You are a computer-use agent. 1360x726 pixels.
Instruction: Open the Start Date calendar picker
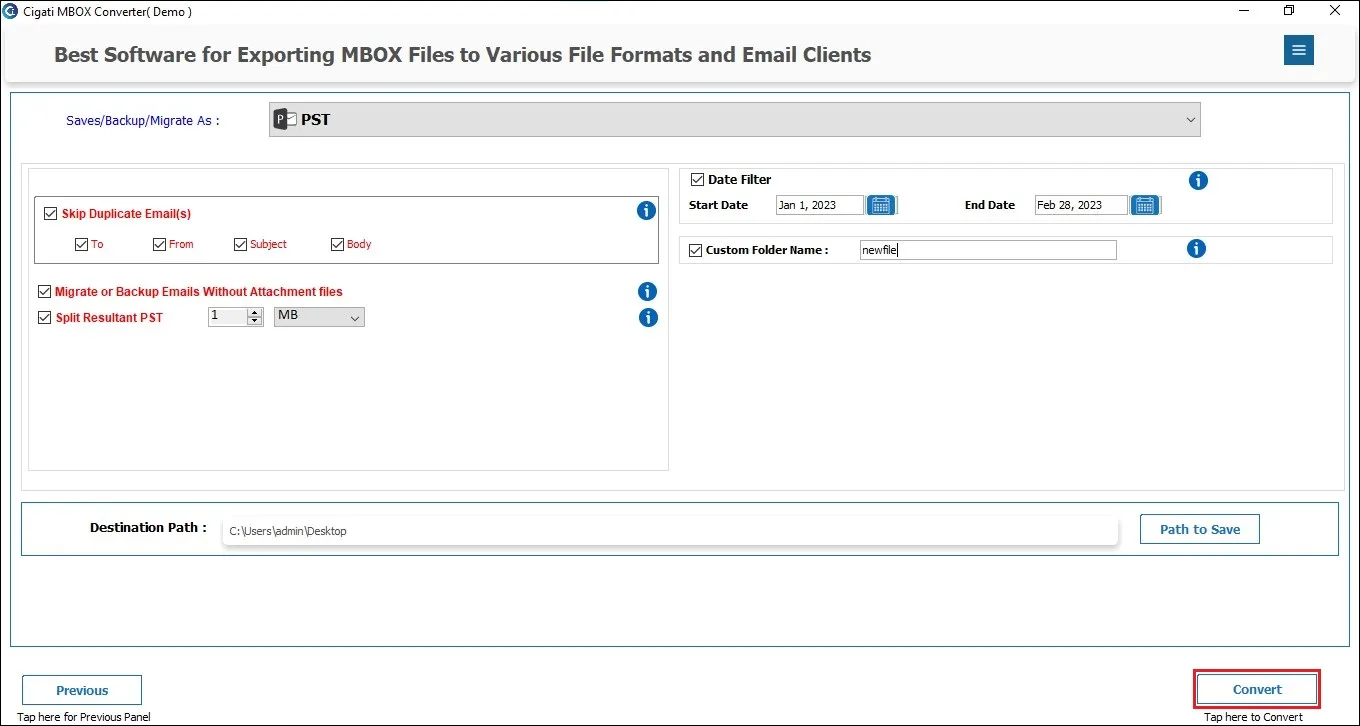pyautogui.click(x=881, y=205)
